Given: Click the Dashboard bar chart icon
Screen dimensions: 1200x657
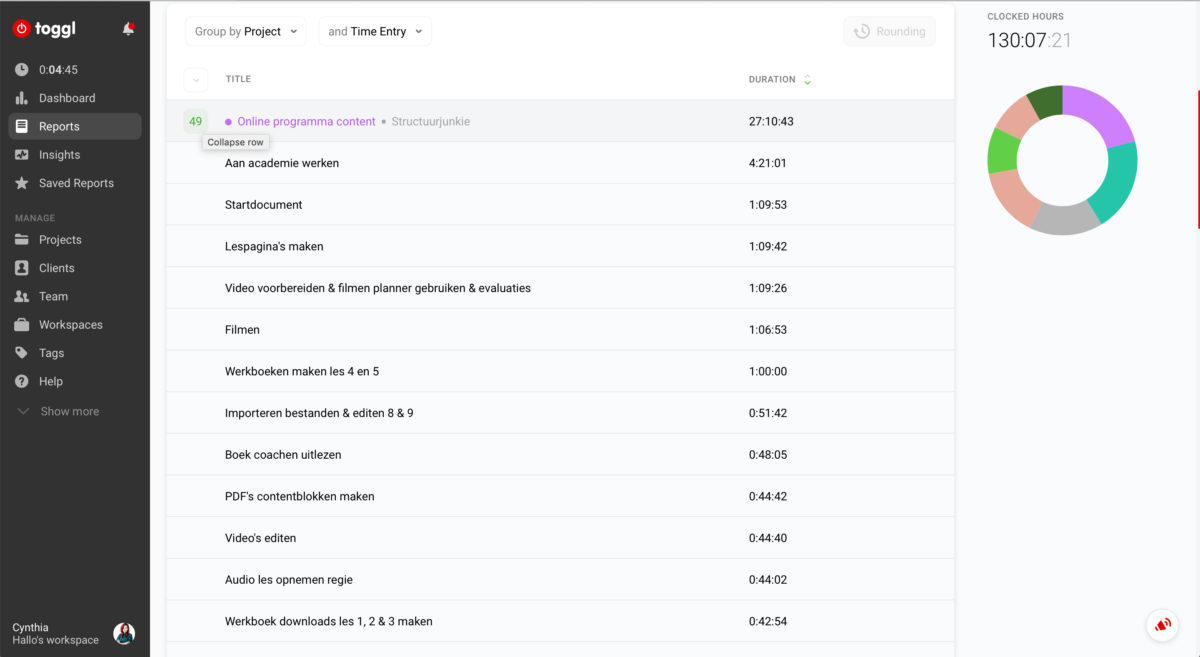Looking at the screenshot, I should [22, 98].
